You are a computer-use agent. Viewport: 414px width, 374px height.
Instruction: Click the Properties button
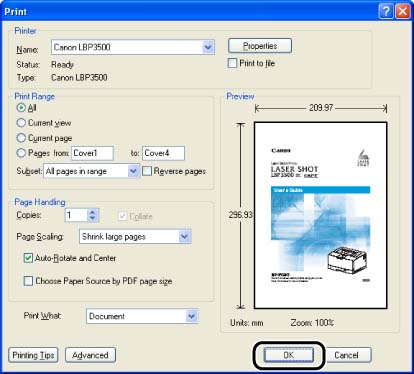coord(260,46)
